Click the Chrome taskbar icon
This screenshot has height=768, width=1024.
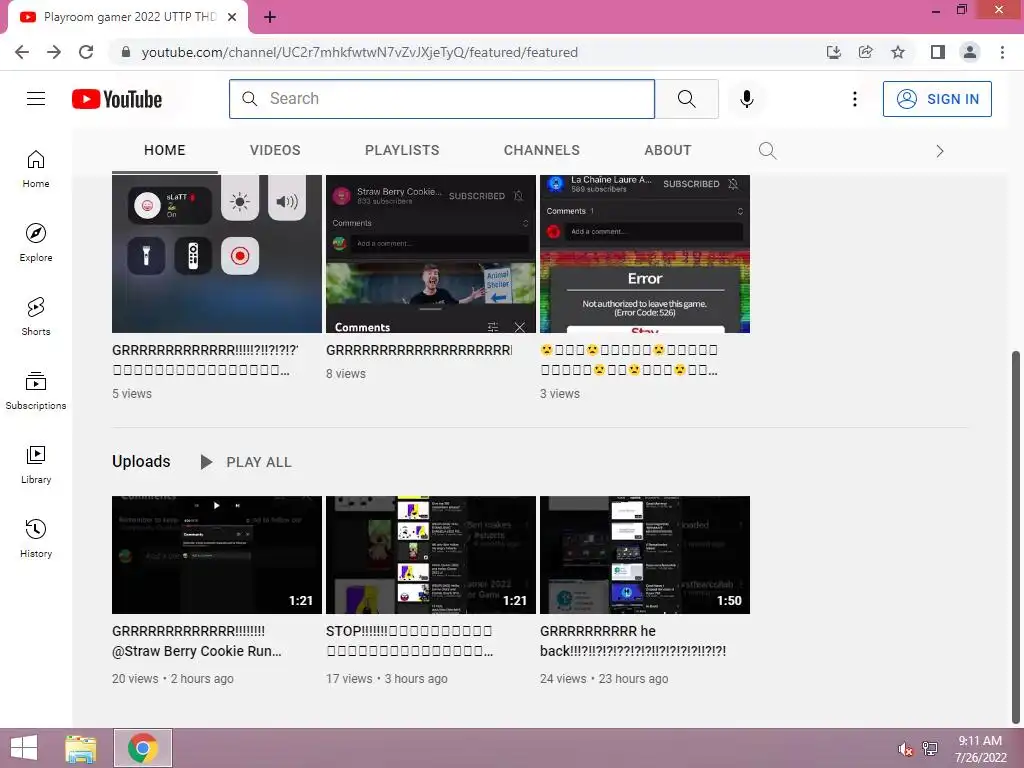(143, 748)
